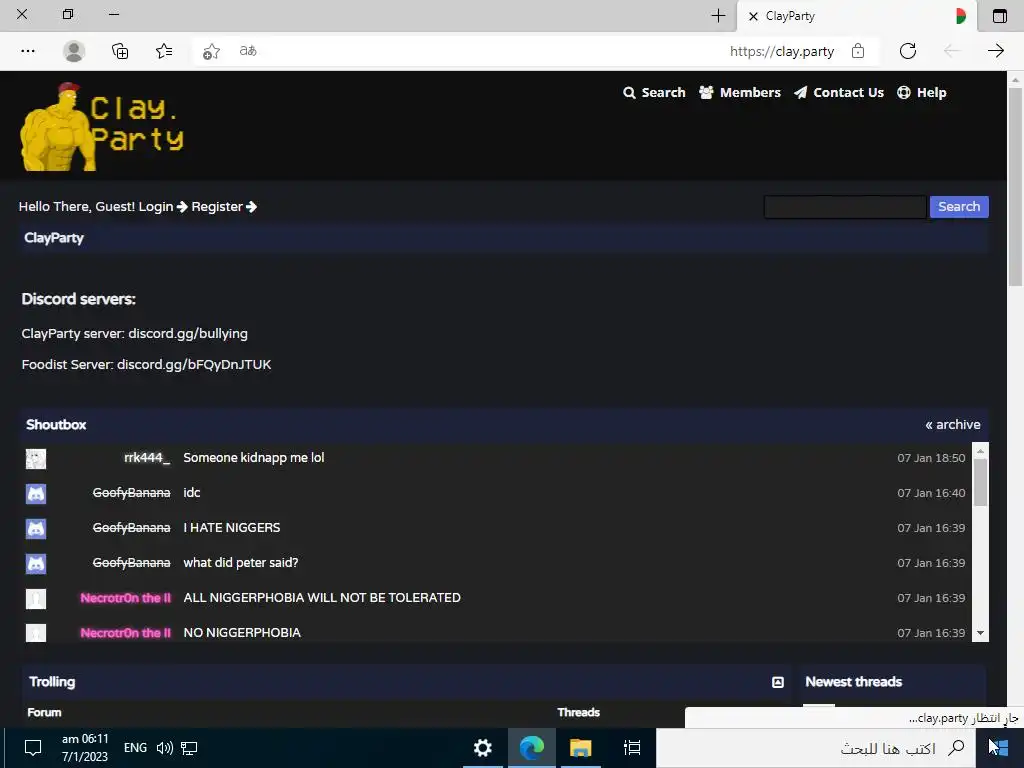Click GoofyBanana avatar beside idc message
The width and height of the screenshot is (1024, 768).
coord(36,494)
